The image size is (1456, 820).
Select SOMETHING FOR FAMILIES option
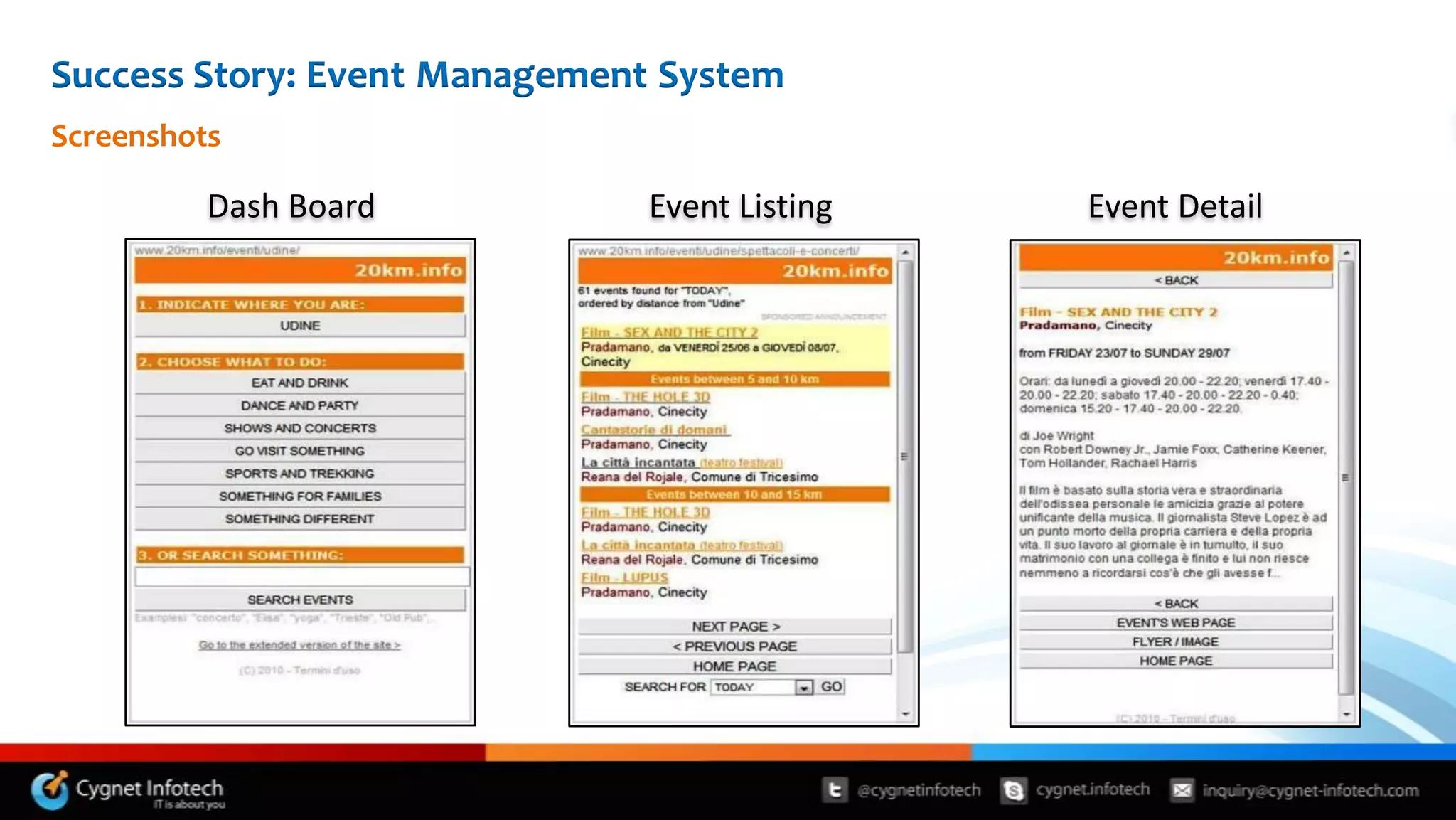coord(300,496)
